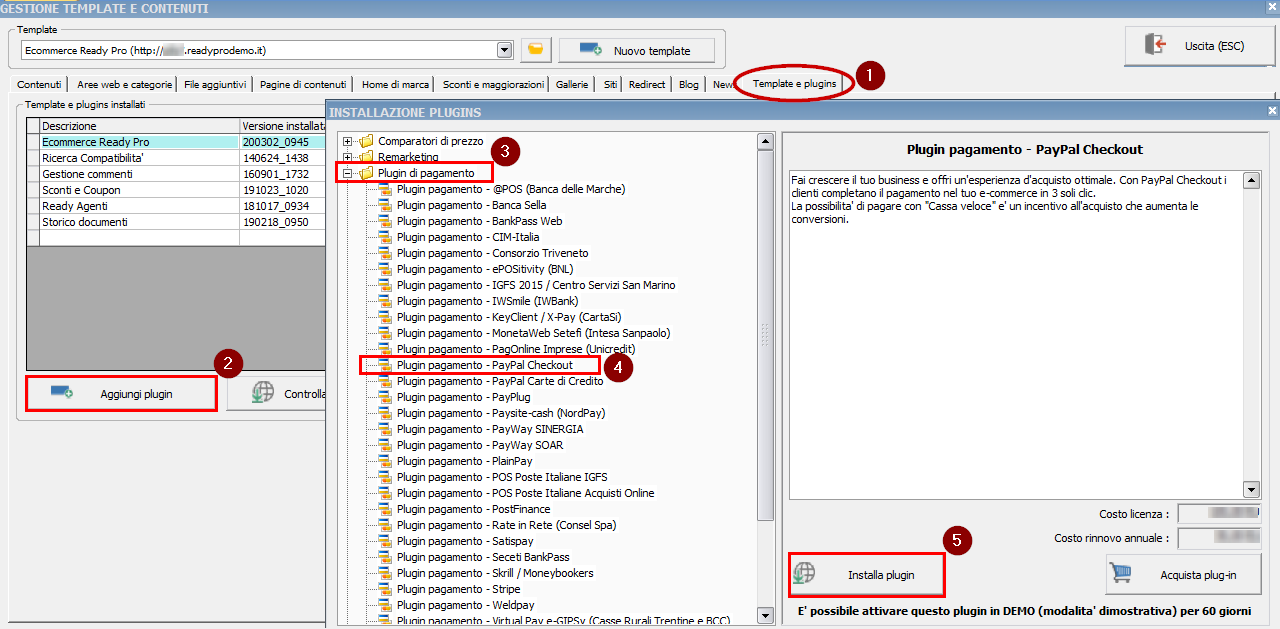Select Plugin pagamento - @POS (Banca delle Marche)

pyautogui.click(x=510, y=189)
